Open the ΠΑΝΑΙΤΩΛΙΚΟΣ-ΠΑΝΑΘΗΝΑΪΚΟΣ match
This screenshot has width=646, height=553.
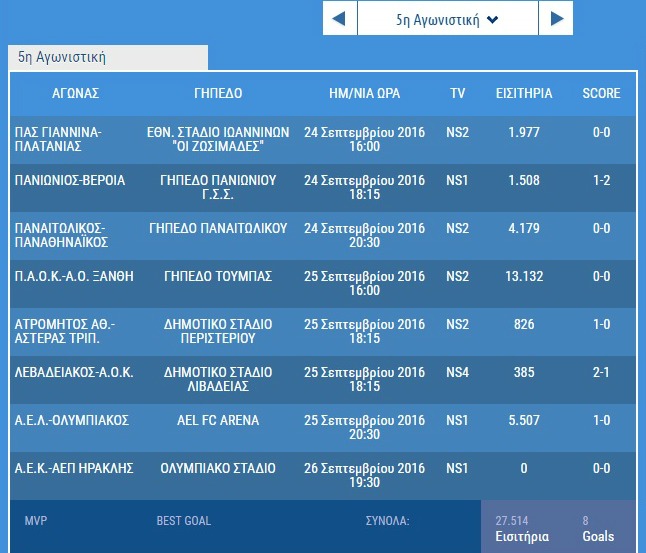tap(61, 235)
